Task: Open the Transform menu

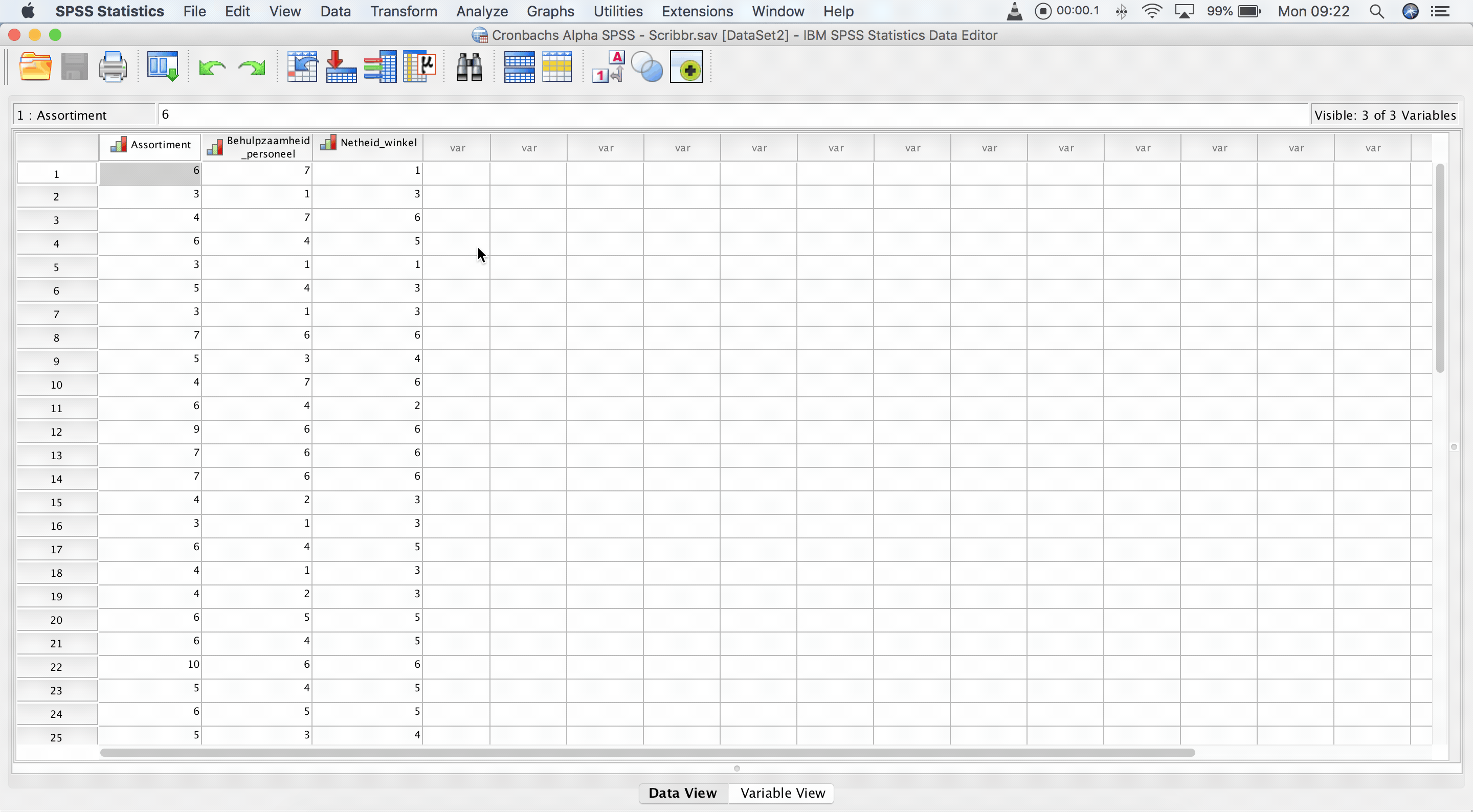Action: point(404,11)
